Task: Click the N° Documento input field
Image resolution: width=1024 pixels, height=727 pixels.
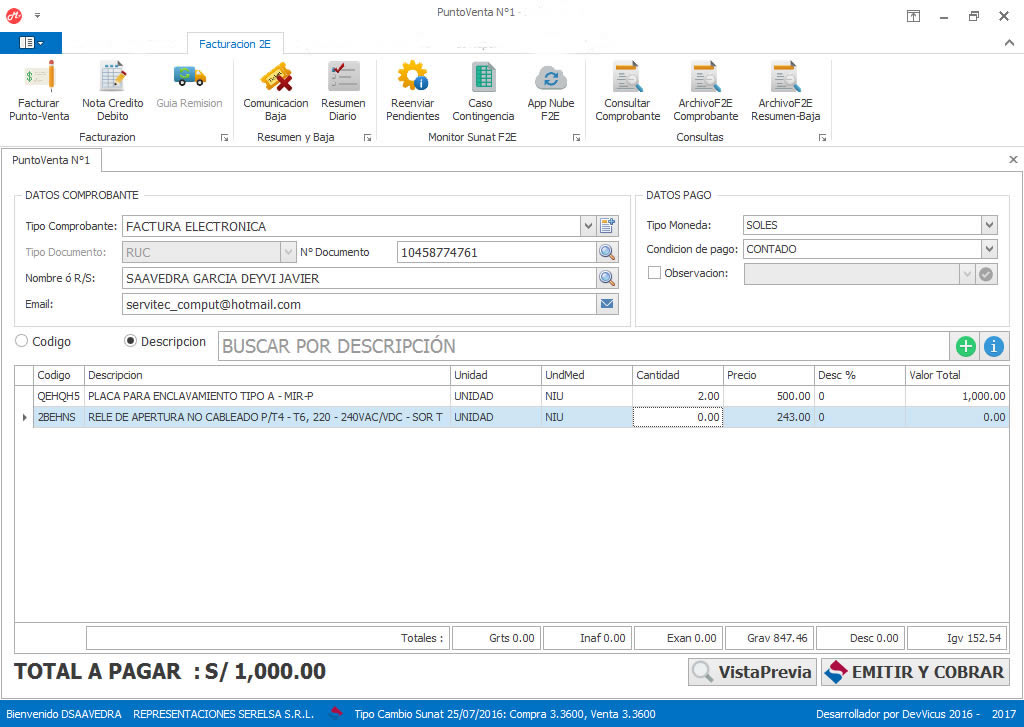Action: tap(496, 252)
